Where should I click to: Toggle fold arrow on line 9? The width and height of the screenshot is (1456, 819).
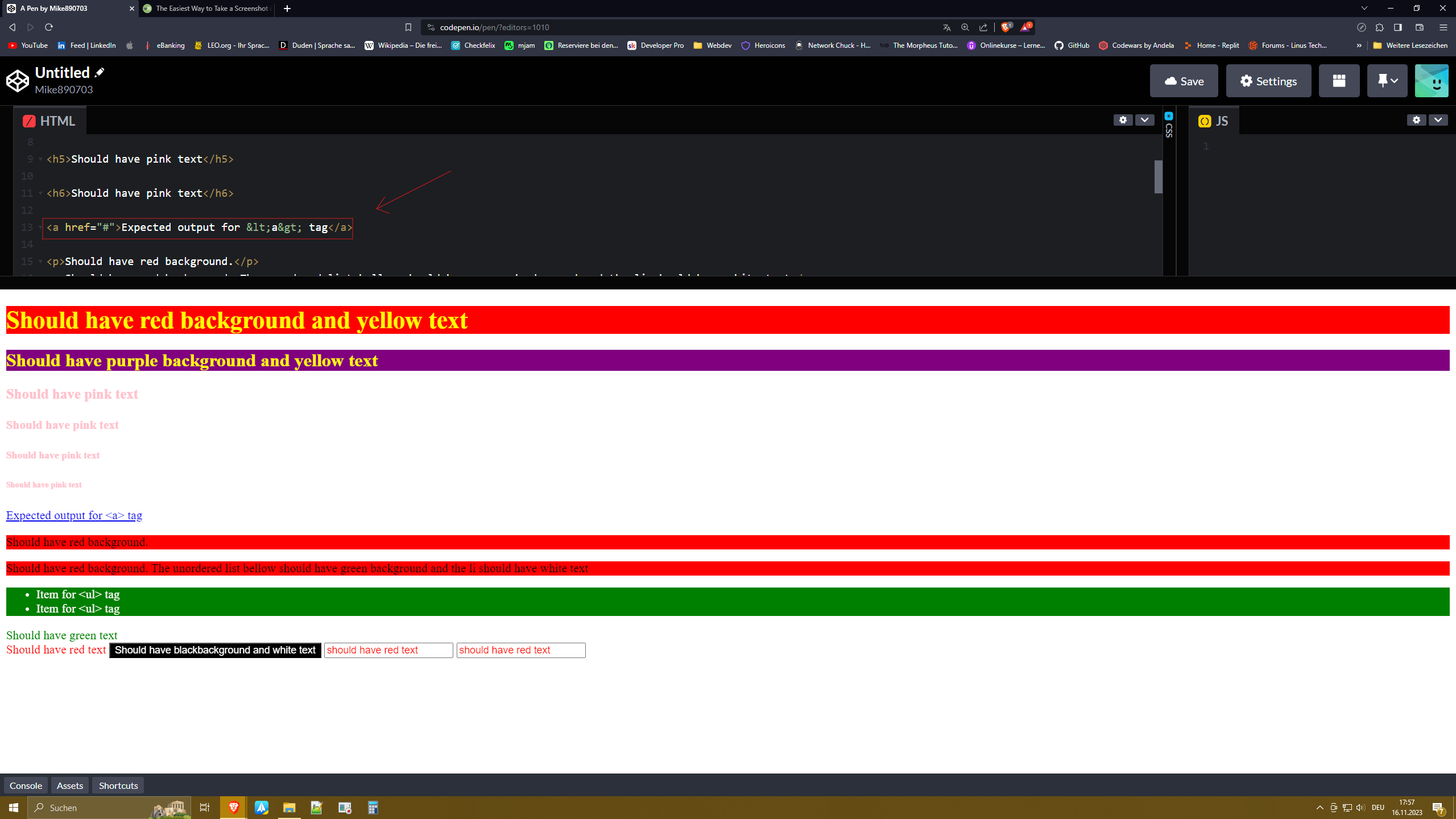(40, 159)
